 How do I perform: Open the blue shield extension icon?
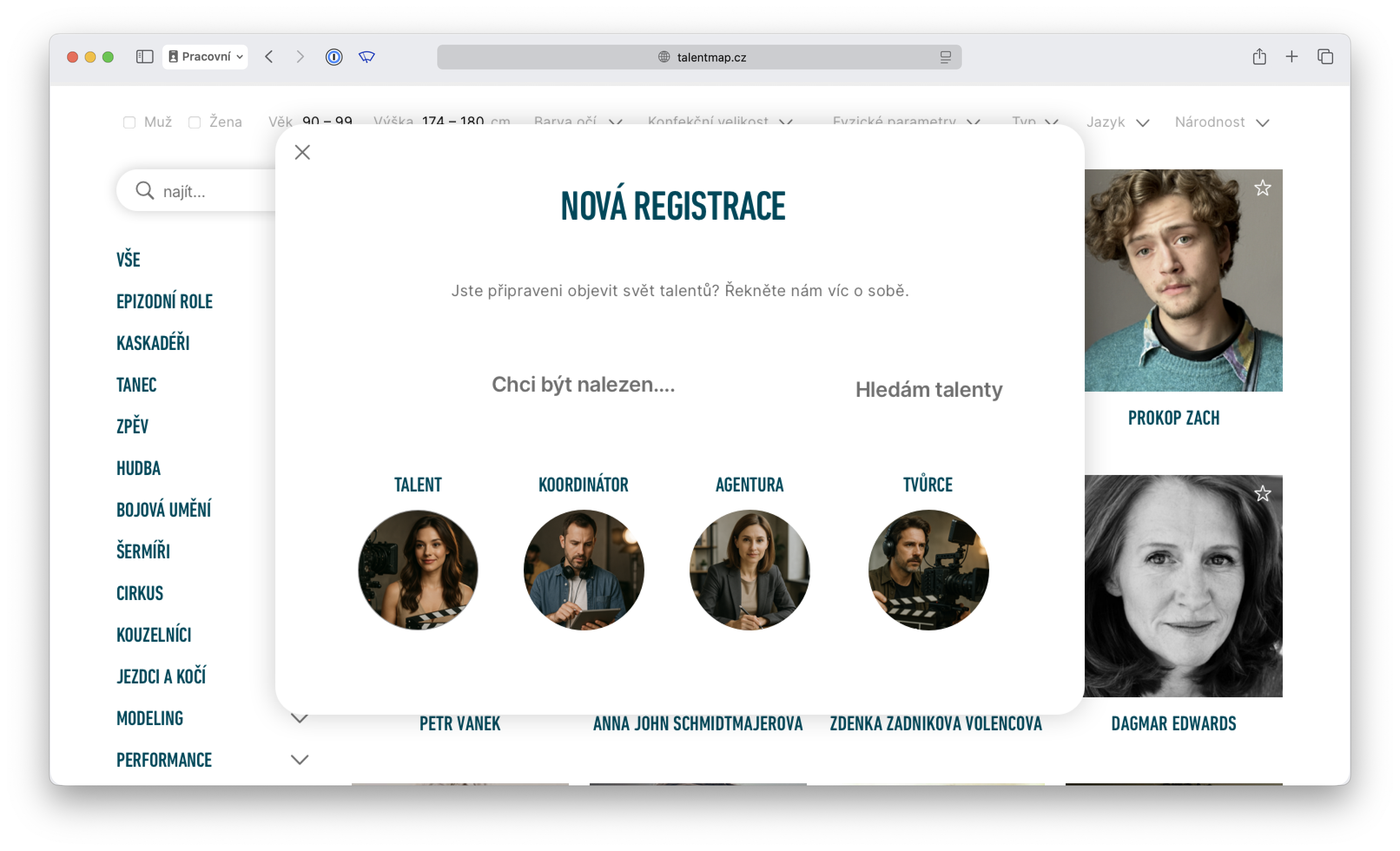pos(367,57)
